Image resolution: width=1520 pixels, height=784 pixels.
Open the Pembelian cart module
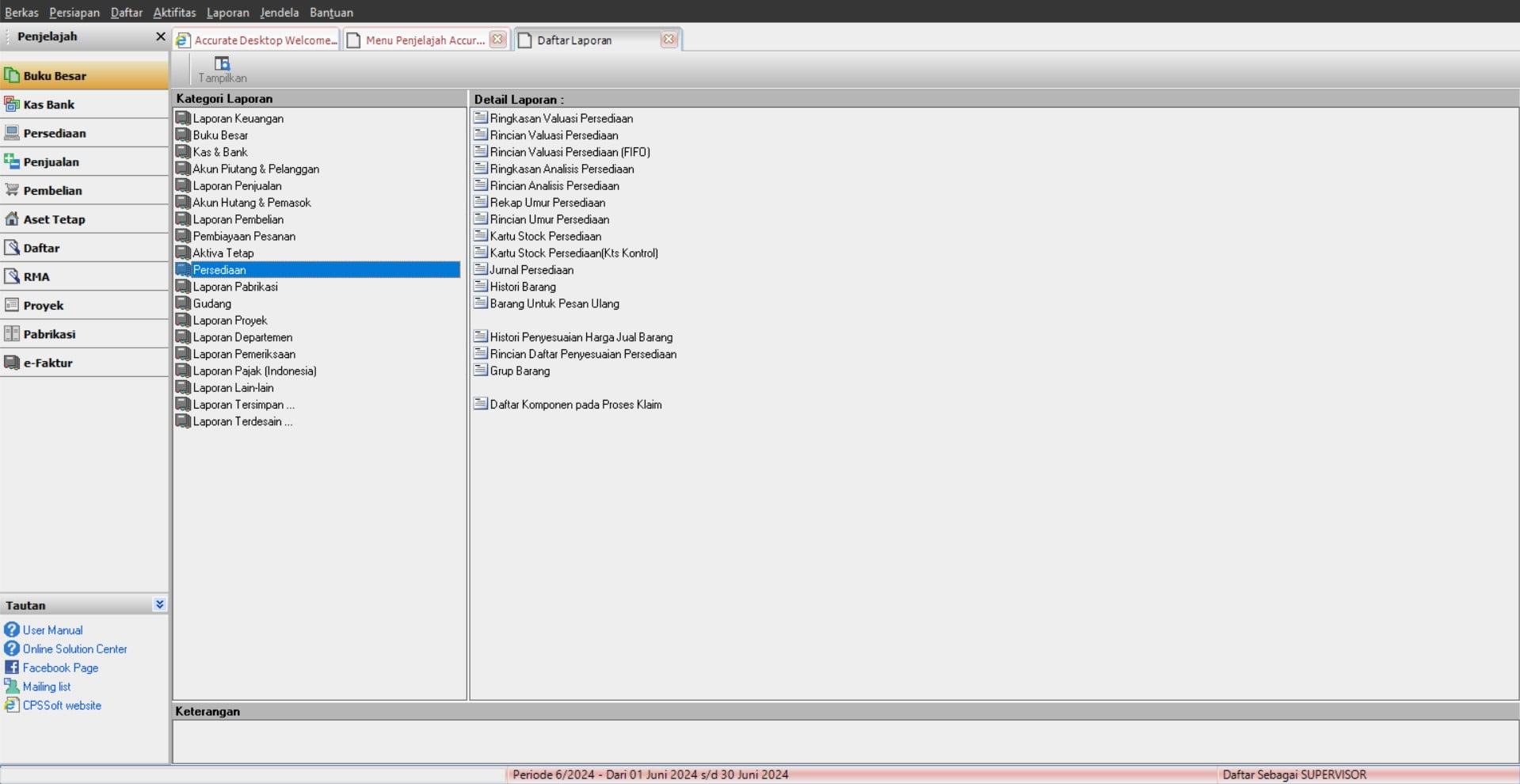pos(52,191)
